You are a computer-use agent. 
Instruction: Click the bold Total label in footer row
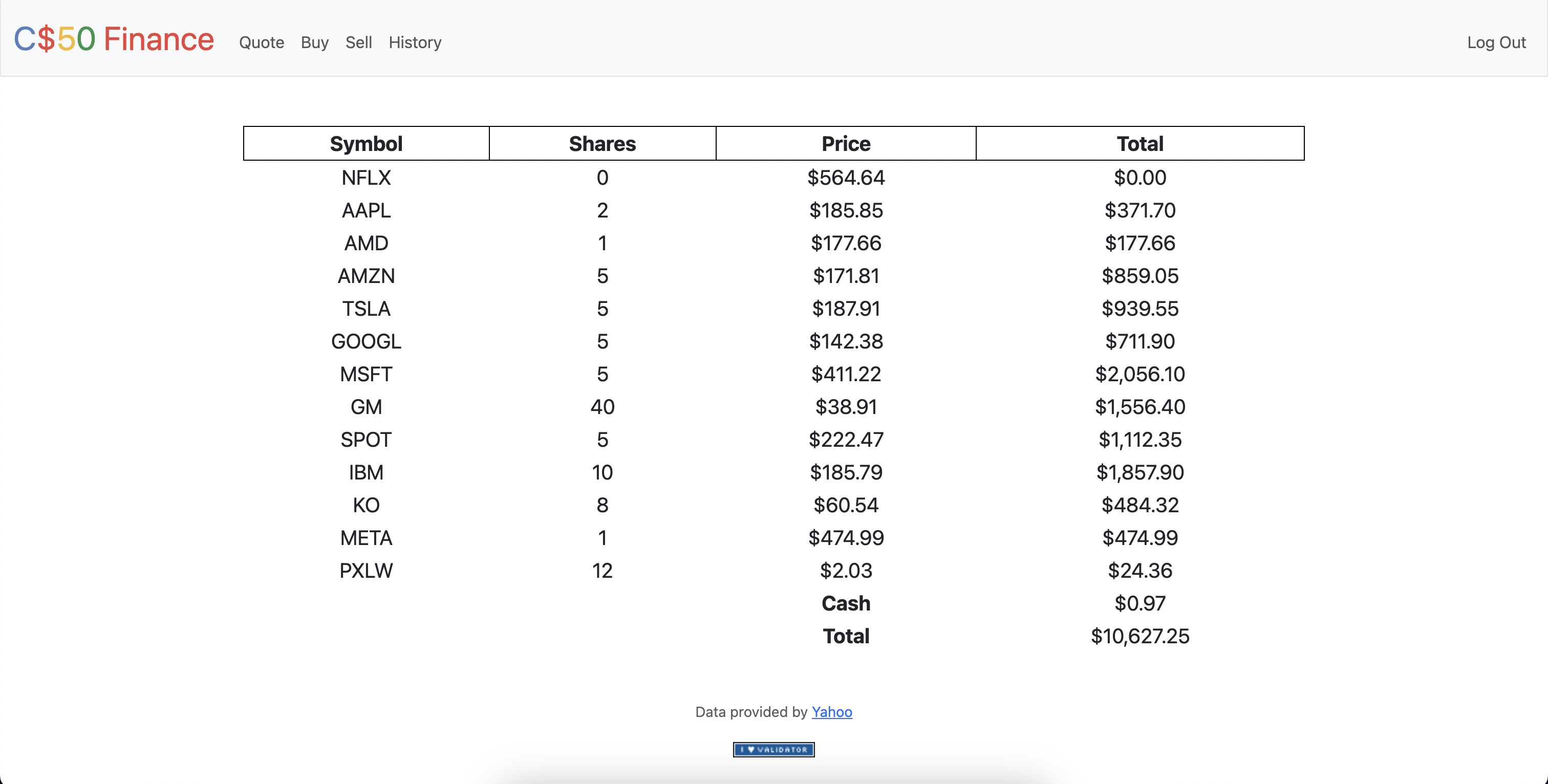click(846, 636)
